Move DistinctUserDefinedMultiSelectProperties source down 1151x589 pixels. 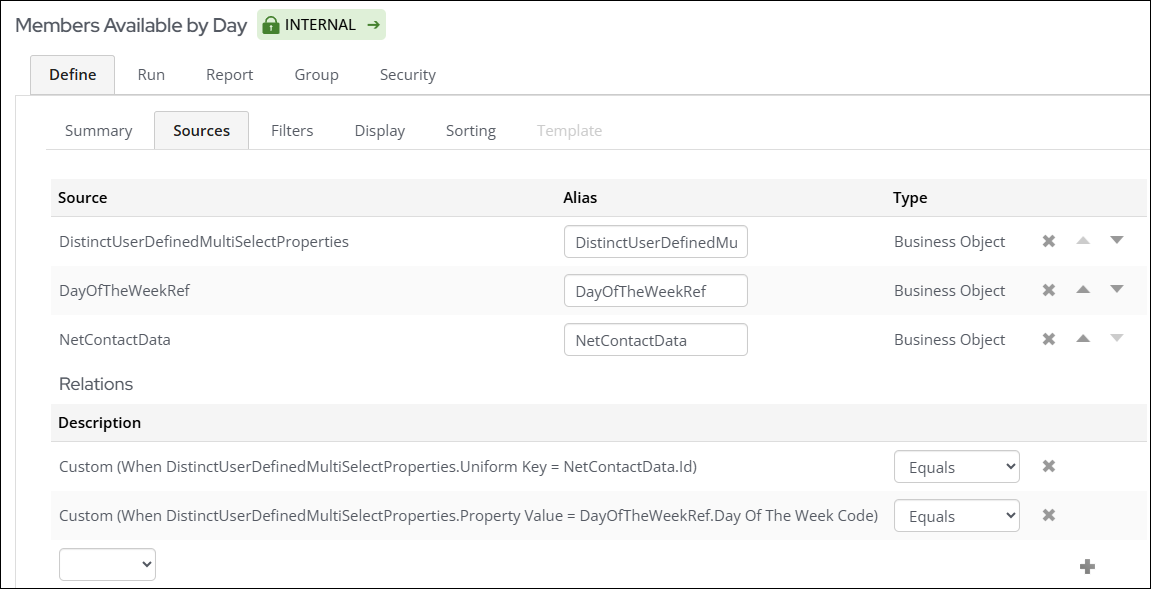[1116, 240]
